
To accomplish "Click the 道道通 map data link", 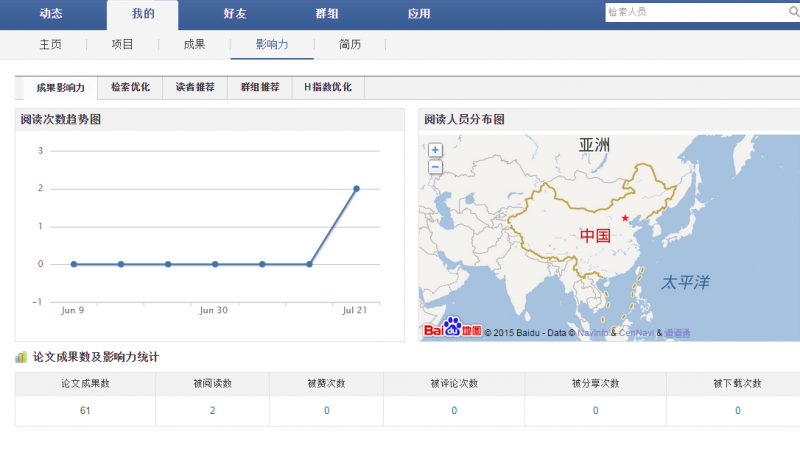I will [677, 333].
